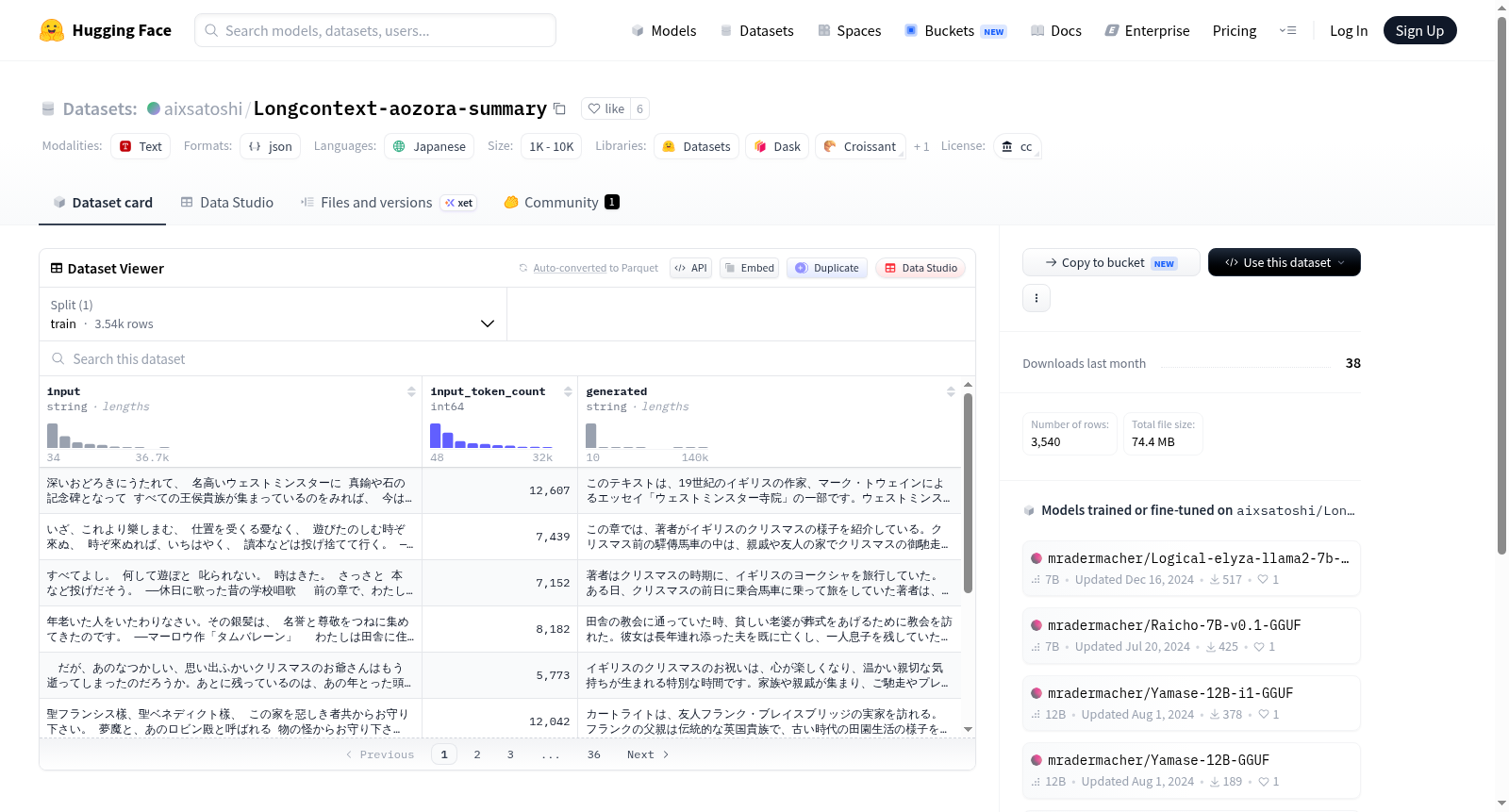
Task: Go to page 3 of dataset
Action: [x=510, y=754]
